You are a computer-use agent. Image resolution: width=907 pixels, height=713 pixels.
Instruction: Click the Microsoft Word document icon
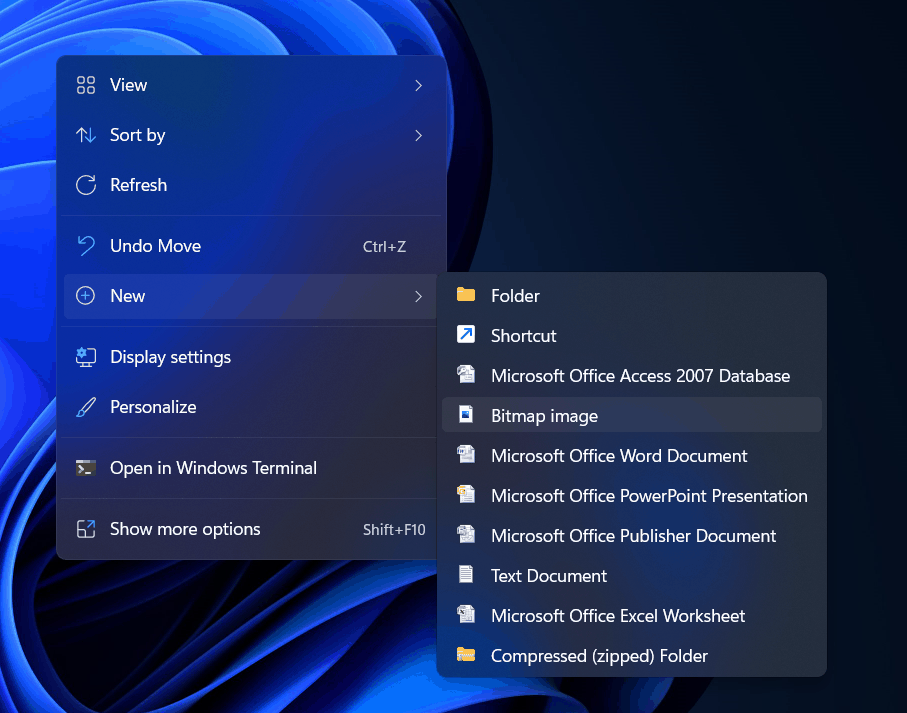pyautogui.click(x=466, y=455)
